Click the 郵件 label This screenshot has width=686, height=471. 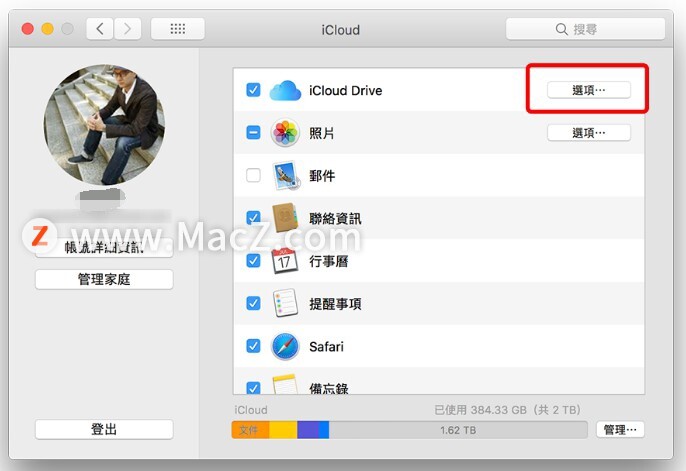coord(322,176)
